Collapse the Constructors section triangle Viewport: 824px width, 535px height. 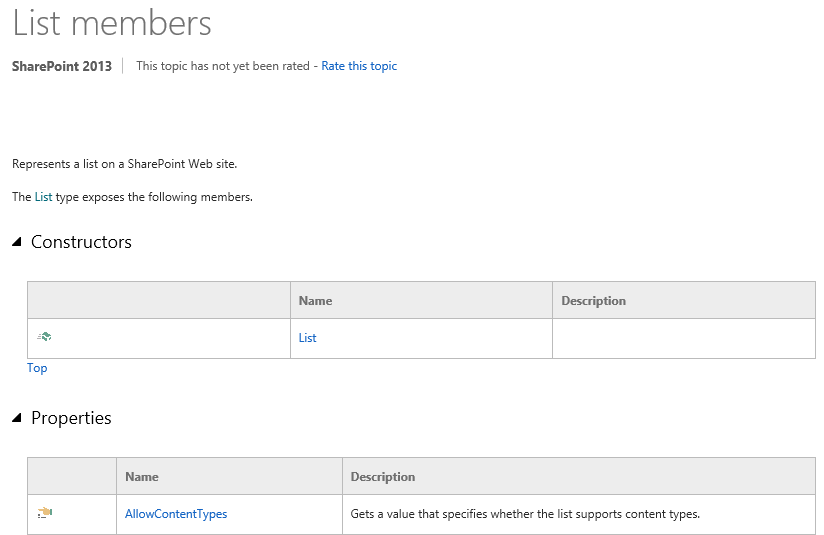click(17, 242)
